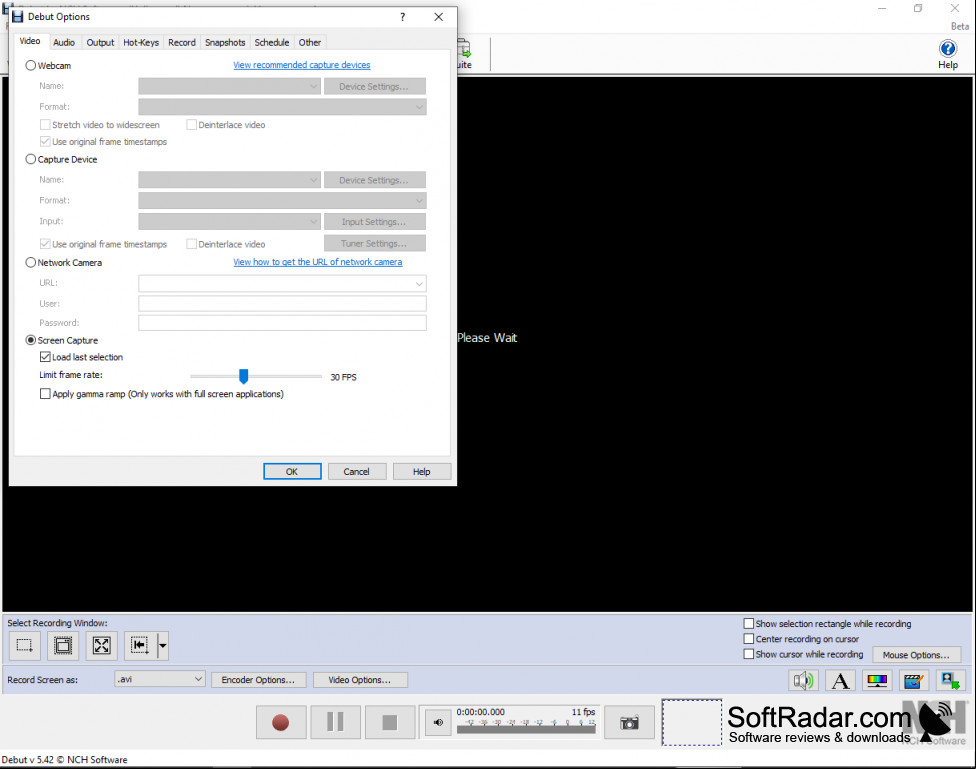Click the dashed preview thumbnail box
Screen dimensions: 976x769
(x=692, y=722)
